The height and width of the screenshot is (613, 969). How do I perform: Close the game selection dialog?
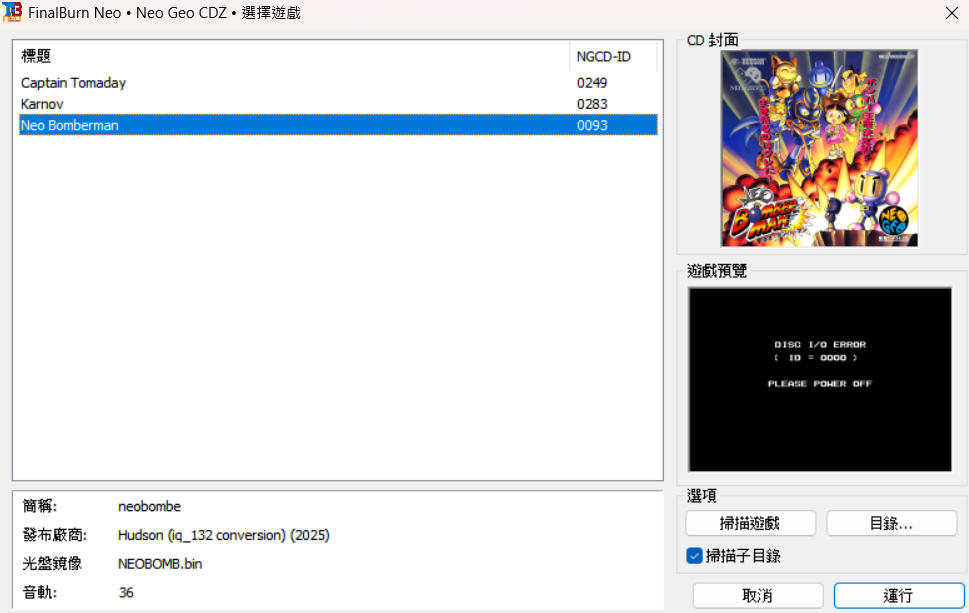tap(952, 13)
